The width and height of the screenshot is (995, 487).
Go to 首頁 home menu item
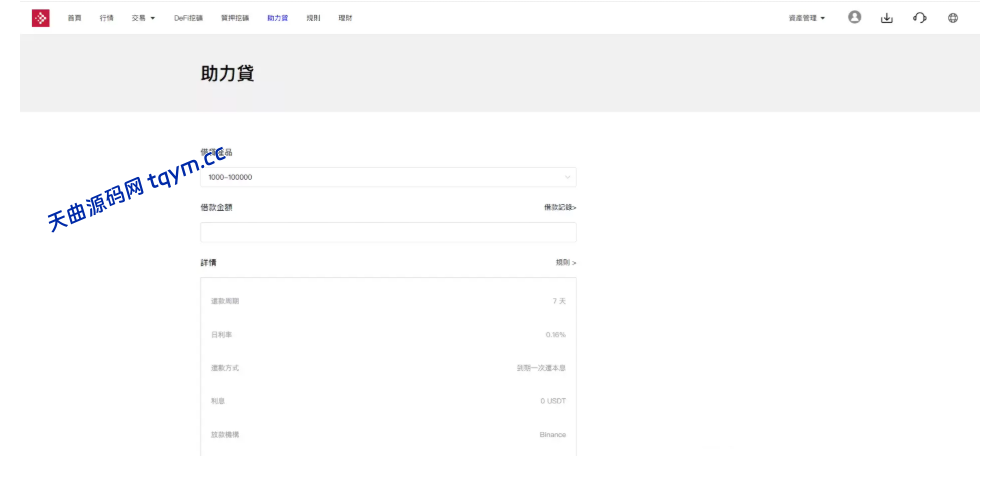[x=74, y=18]
